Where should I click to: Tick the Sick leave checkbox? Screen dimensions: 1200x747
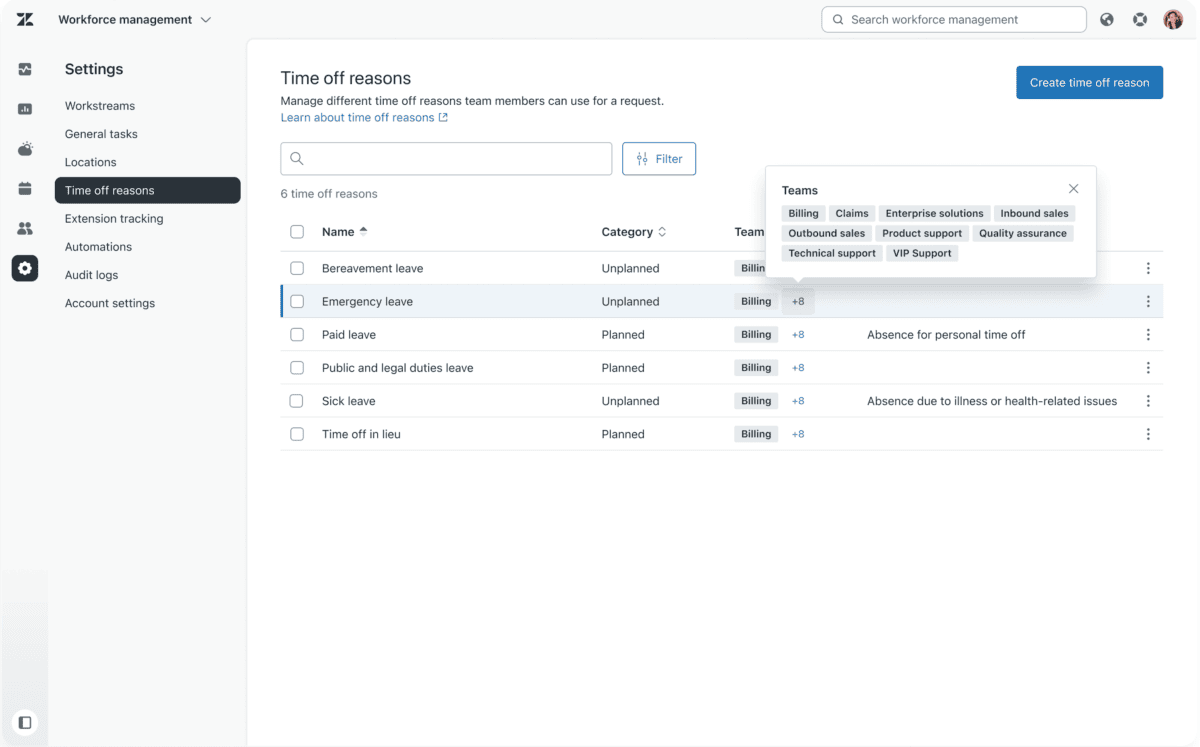pyautogui.click(x=297, y=401)
